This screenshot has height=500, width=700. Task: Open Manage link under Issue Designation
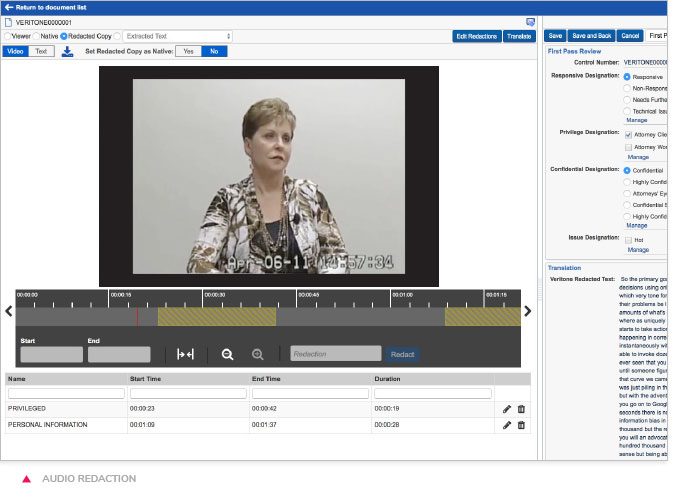pyautogui.click(x=638, y=250)
